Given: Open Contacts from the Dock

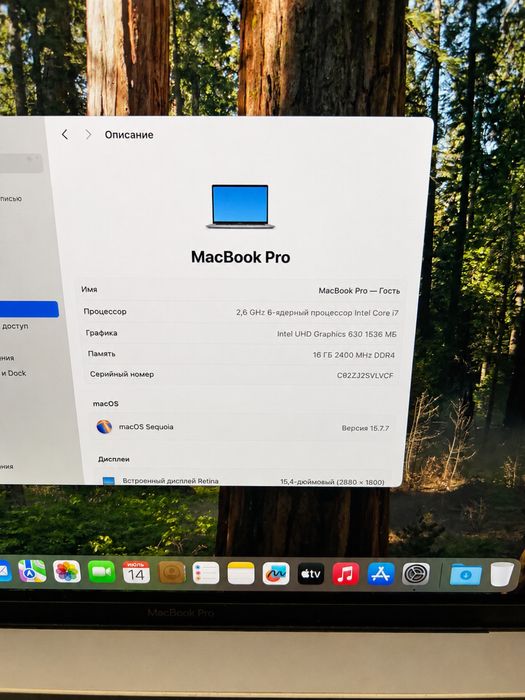Looking at the screenshot, I should (x=171, y=573).
